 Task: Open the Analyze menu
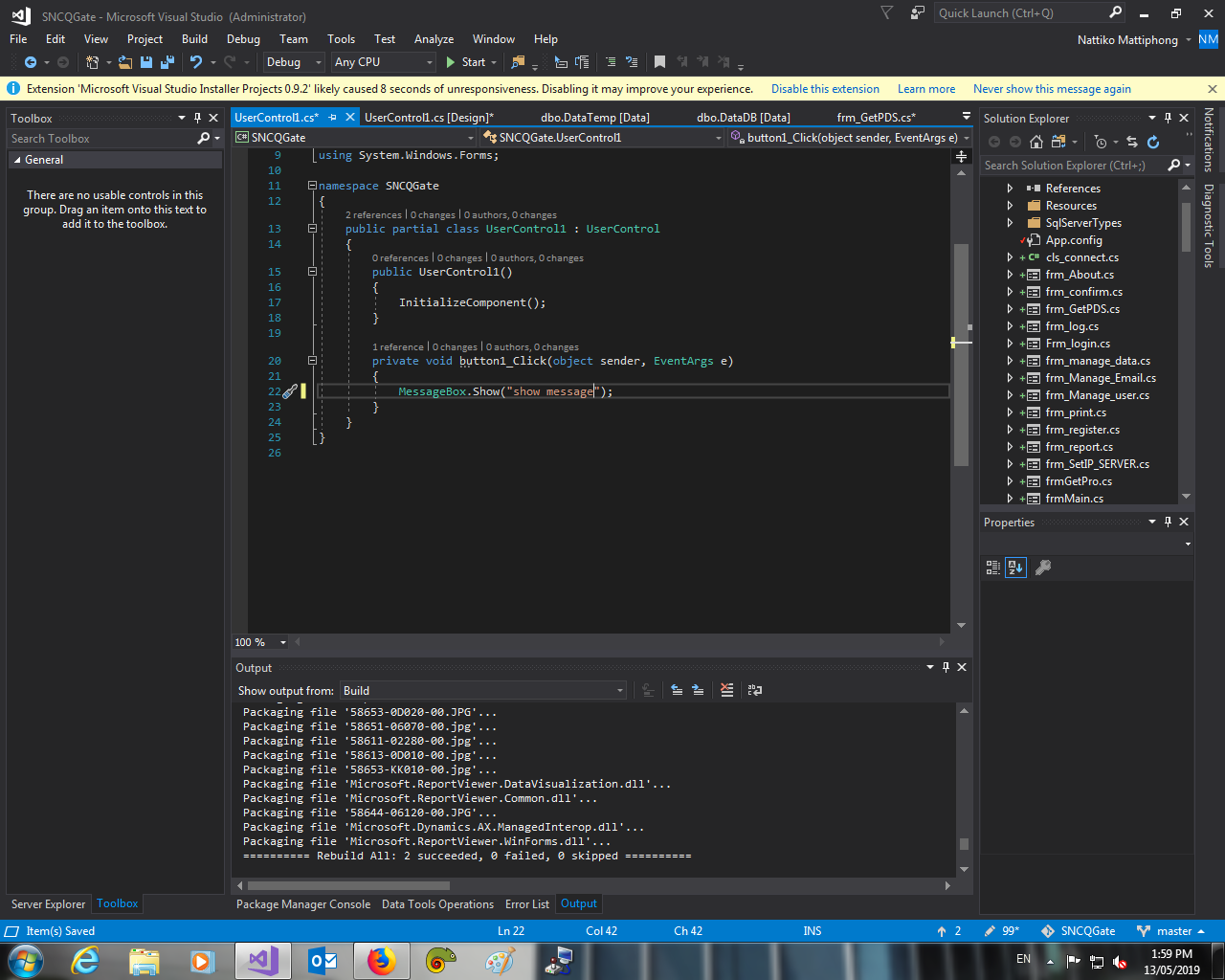[x=434, y=39]
